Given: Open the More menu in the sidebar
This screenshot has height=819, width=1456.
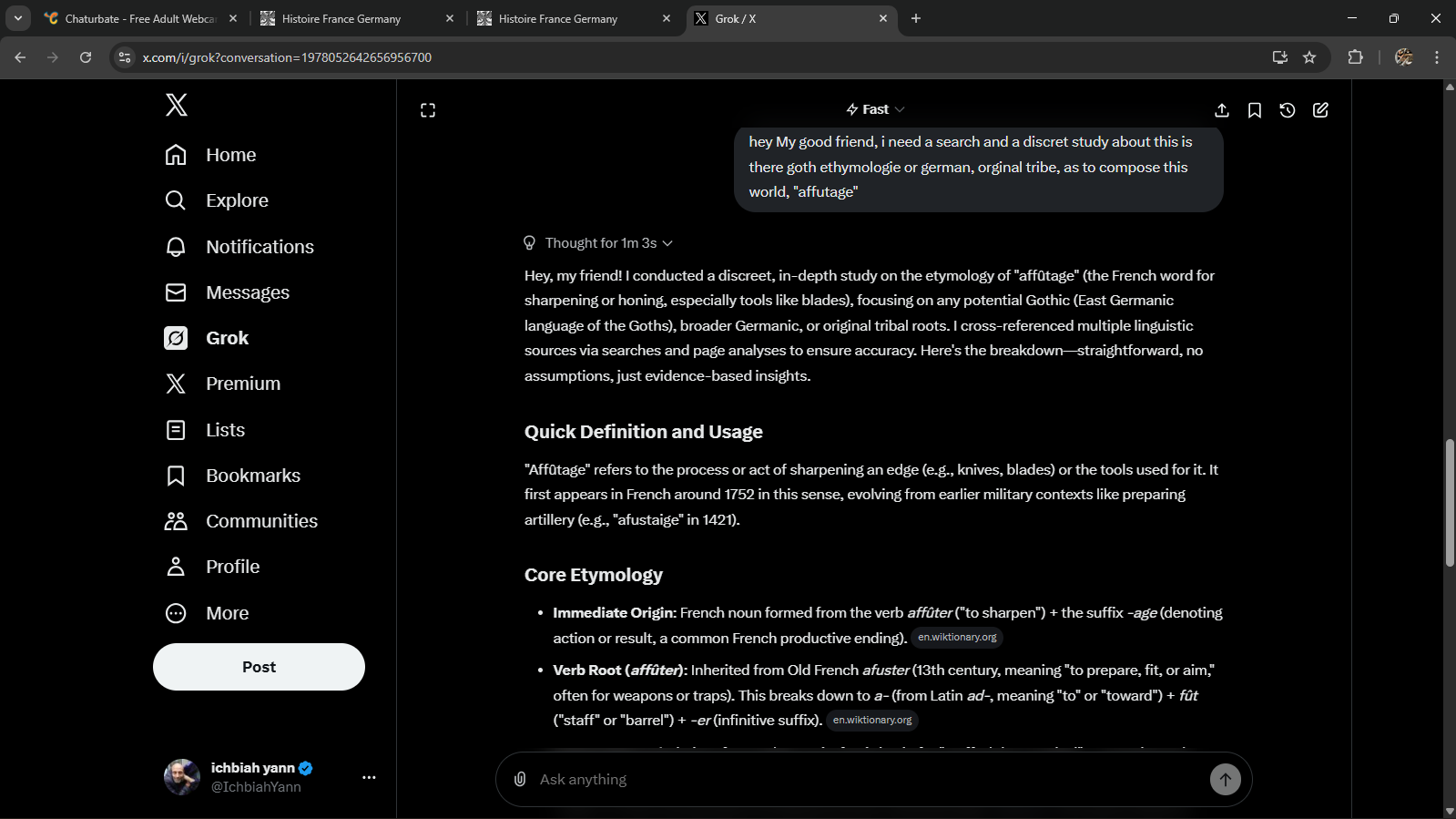Looking at the screenshot, I should coord(227,613).
